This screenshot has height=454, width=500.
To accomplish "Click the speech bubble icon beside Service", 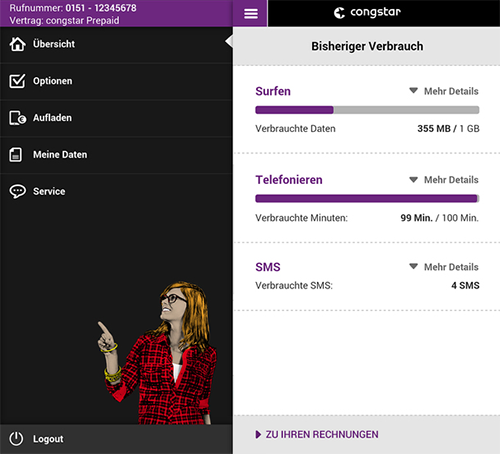I will point(17,191).
